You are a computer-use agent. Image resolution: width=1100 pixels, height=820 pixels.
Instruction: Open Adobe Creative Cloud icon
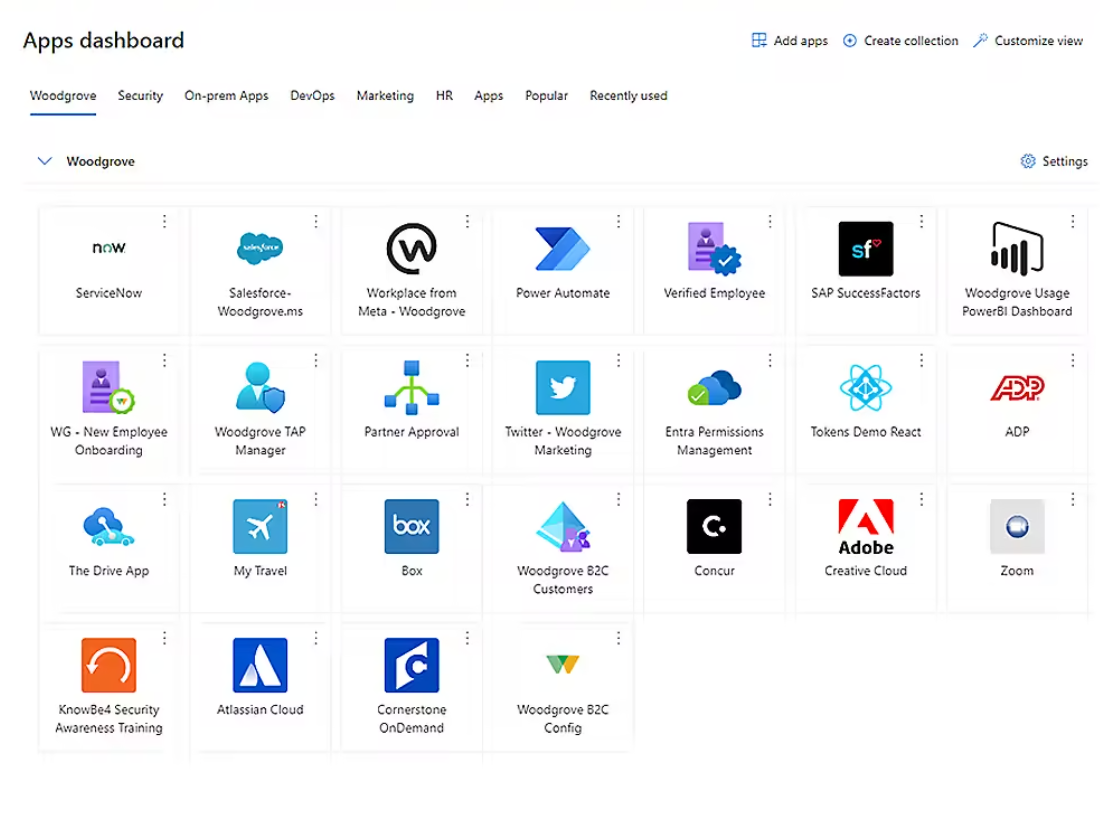(866, 527)
